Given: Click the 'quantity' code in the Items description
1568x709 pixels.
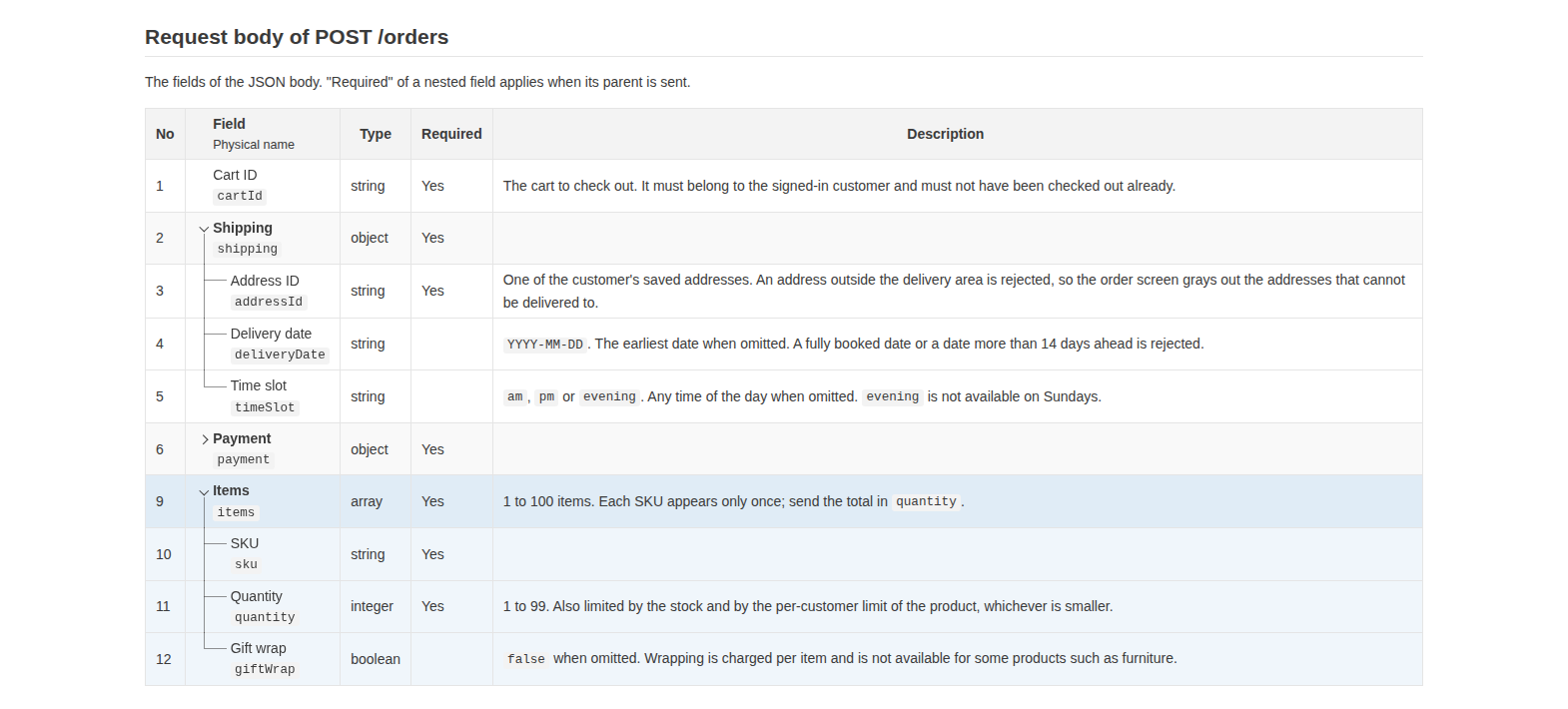Looking at the screenshot, I should pyautogui.click(x=926, y=502).
